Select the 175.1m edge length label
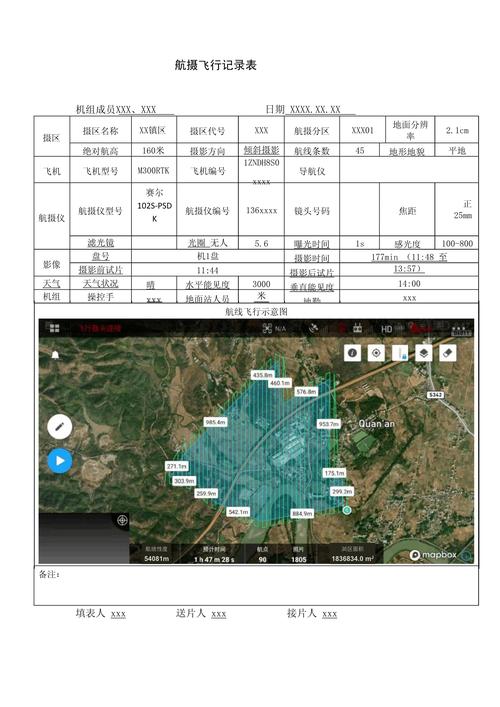This screenshot has height=707, width=500. (x=334, y=473)
